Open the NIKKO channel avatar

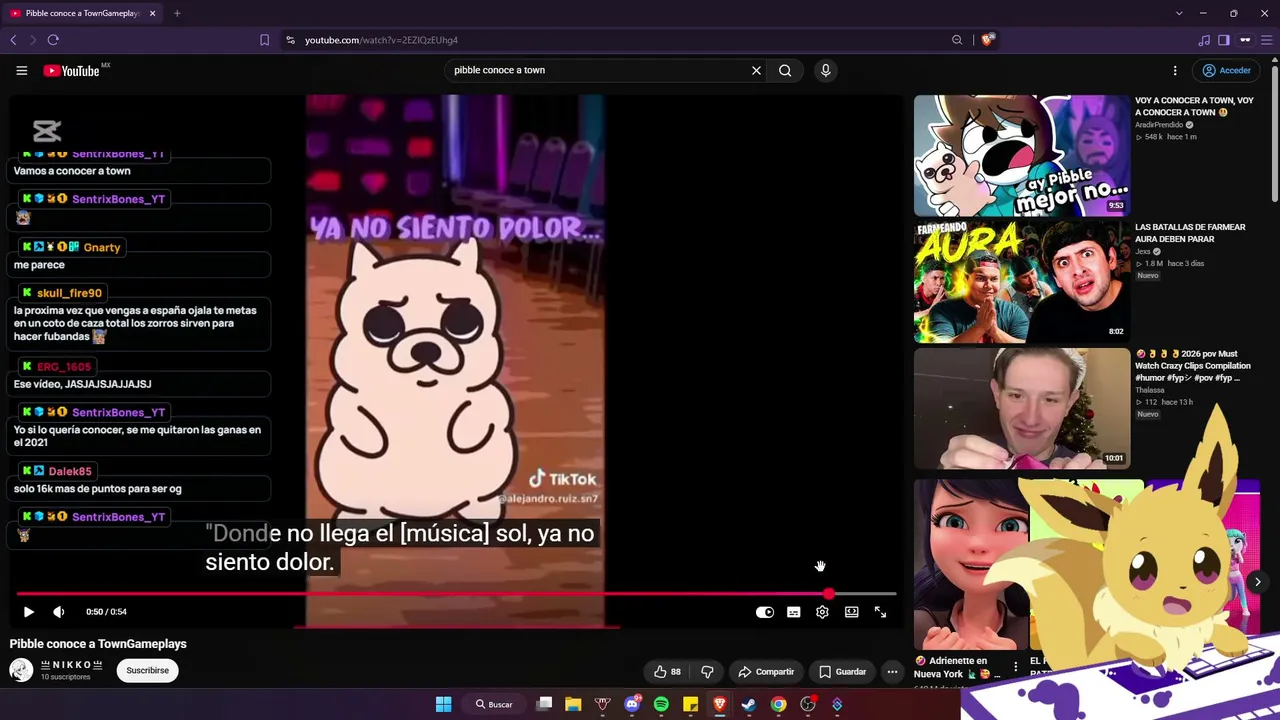[x=21, y=670]
